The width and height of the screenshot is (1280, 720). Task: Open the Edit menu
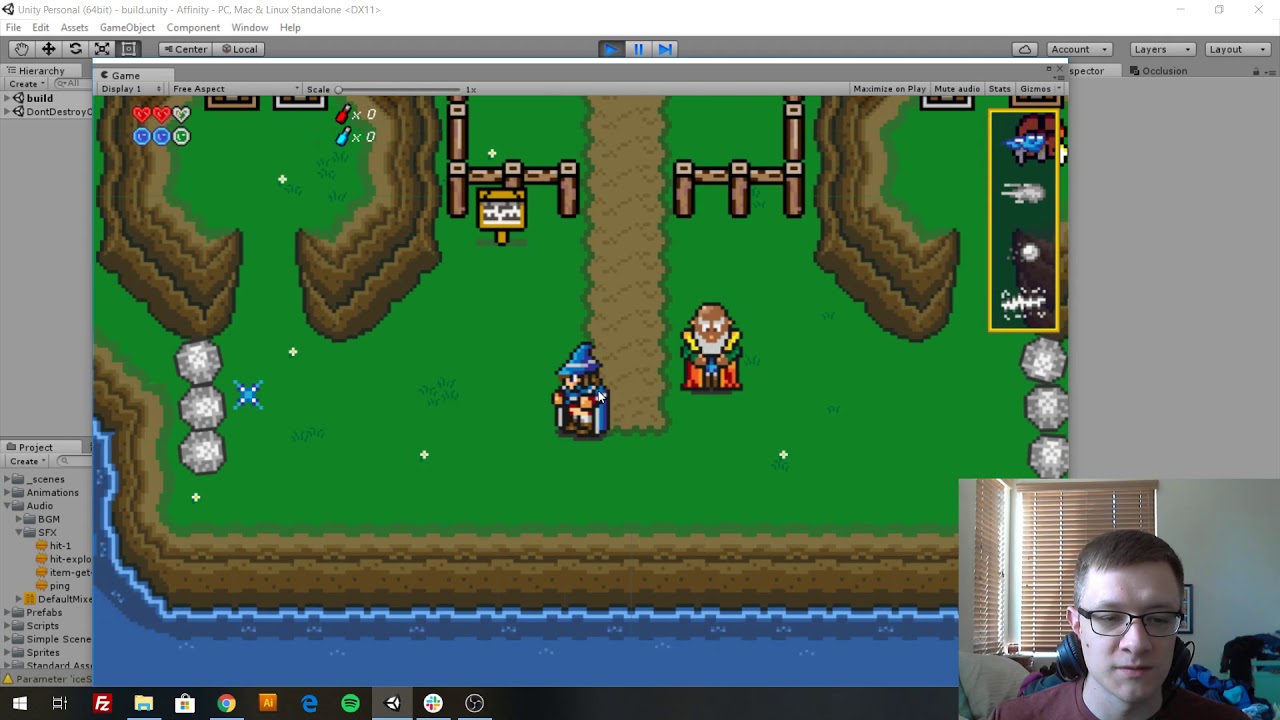point(40,27)
